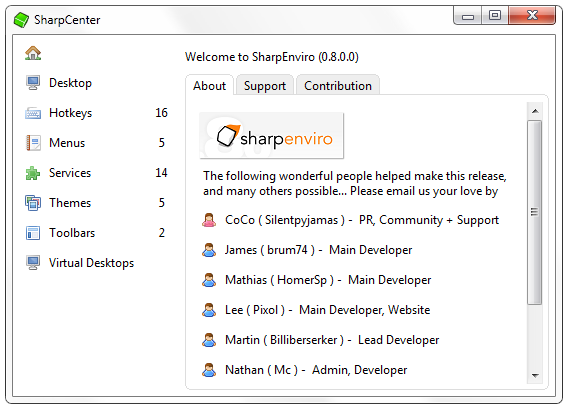Click the Desktop monitor icon
The width and height of the screenshot is (569, 408).
[x=33, y=83]
